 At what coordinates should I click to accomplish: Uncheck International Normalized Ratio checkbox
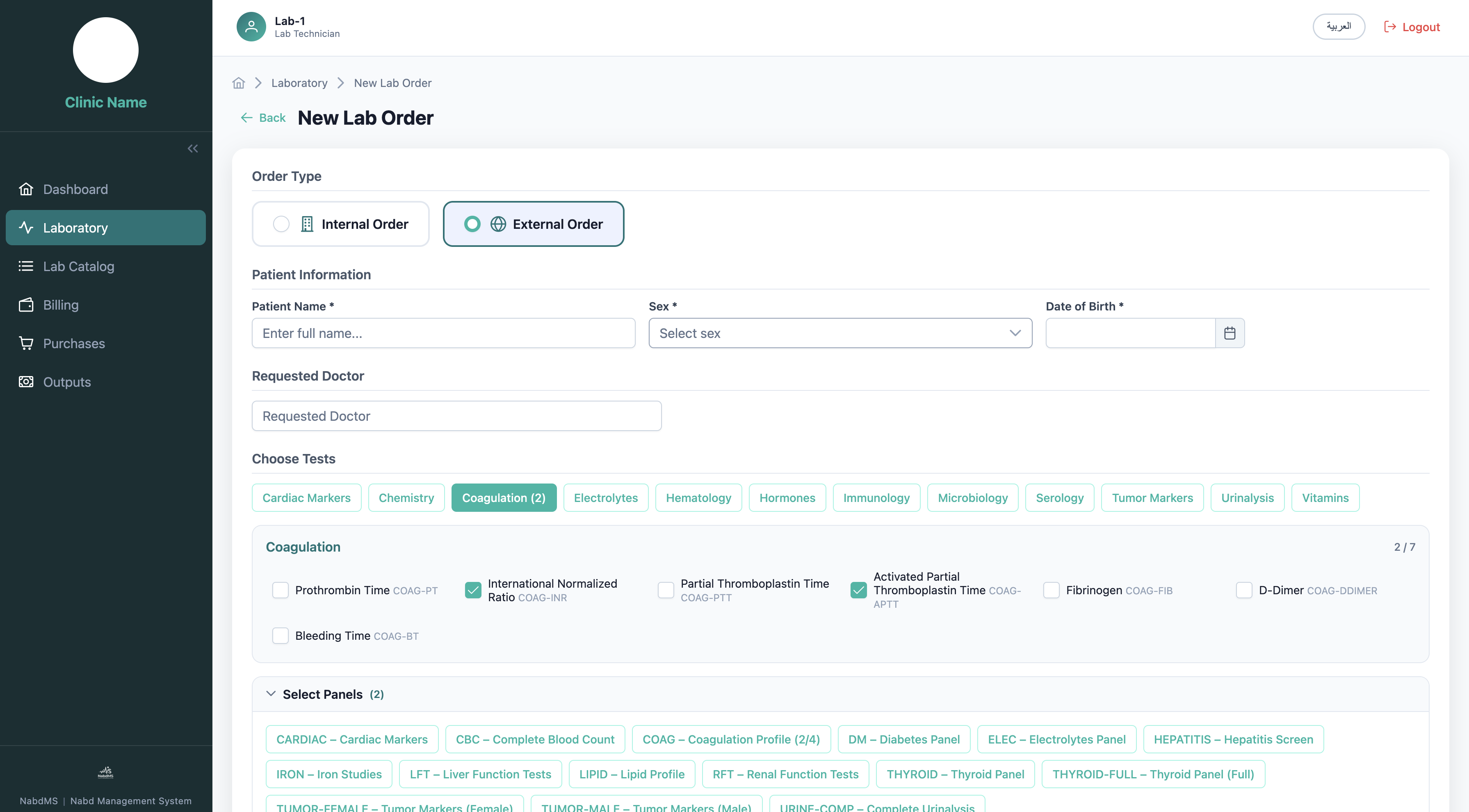[x=473, y=590]
